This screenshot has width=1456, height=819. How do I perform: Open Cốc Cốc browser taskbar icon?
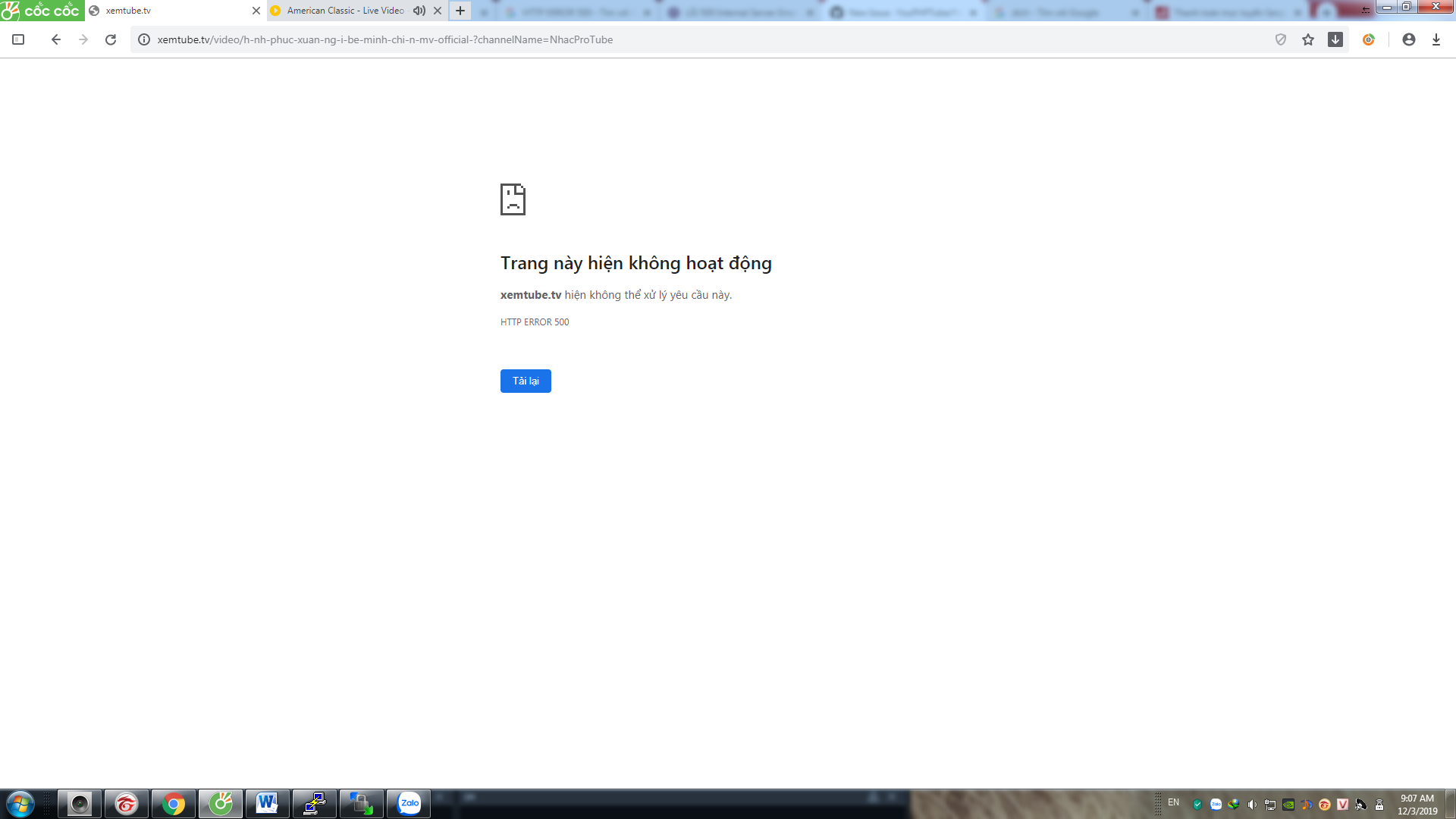(x=221, y=804)
